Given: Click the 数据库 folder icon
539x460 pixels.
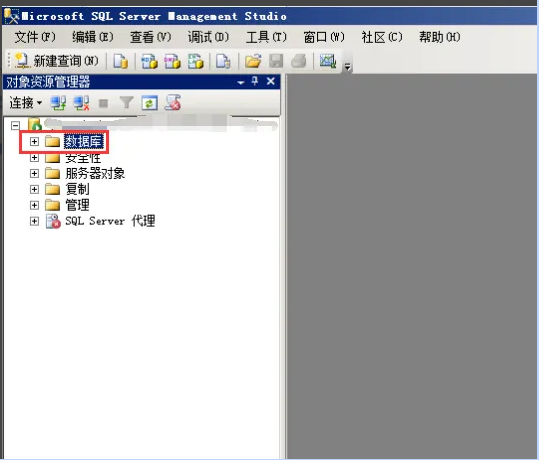Looking at the screenshot, I should point(53,141).
